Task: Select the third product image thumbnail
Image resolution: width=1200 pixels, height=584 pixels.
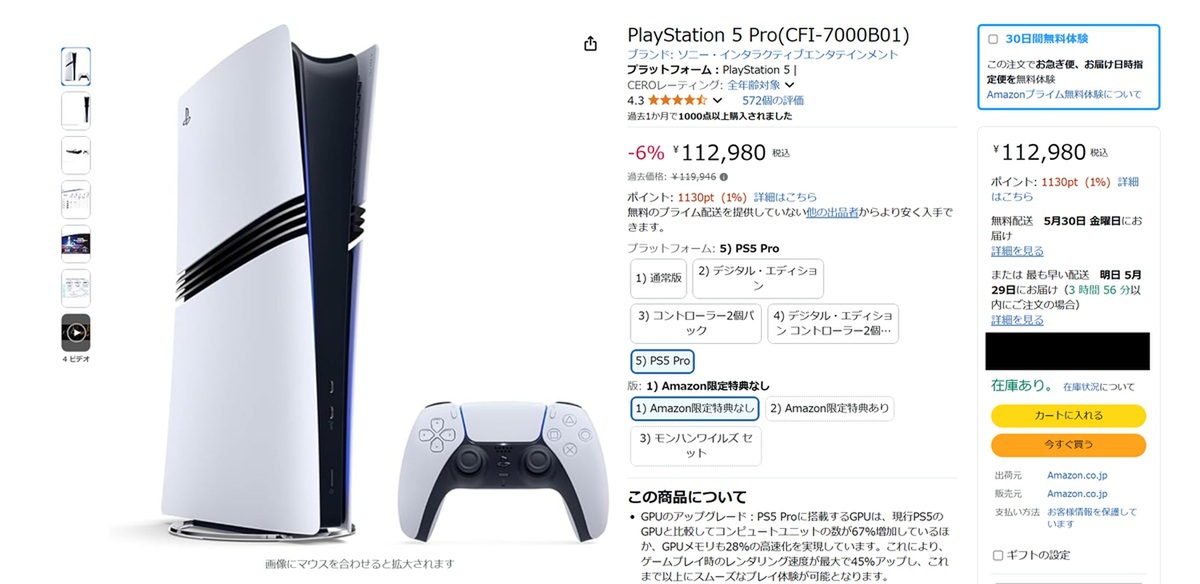Action: (76, 155)
